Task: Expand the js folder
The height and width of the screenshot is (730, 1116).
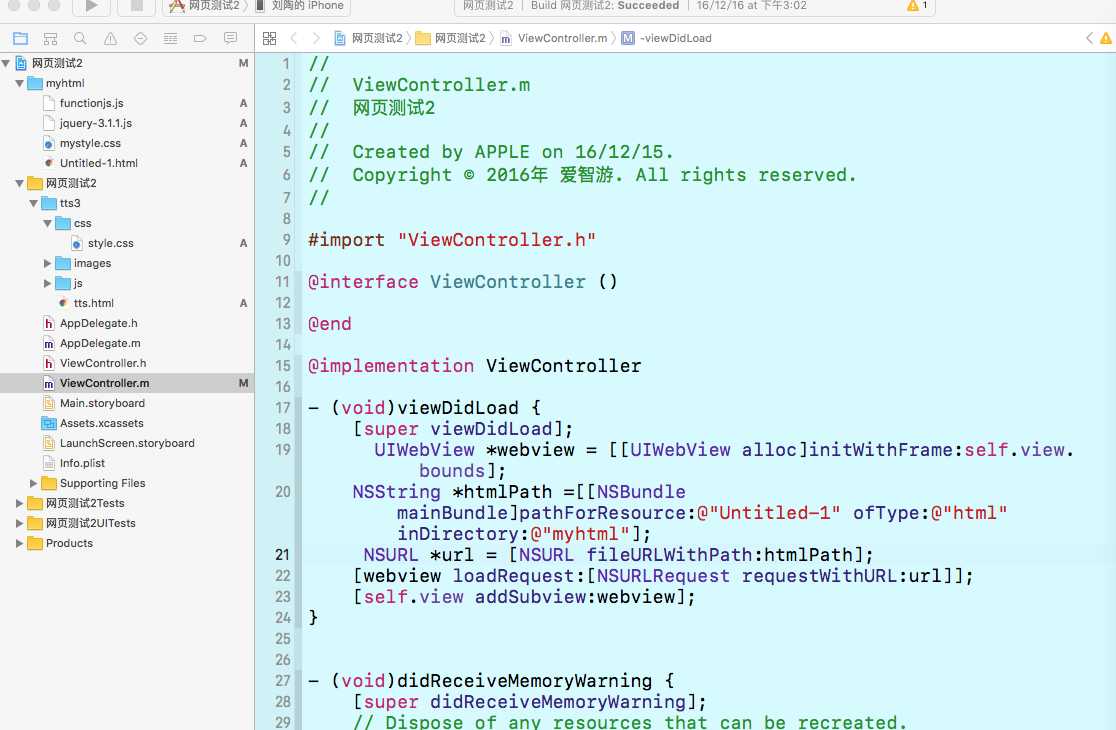Action: pos(48,283)
